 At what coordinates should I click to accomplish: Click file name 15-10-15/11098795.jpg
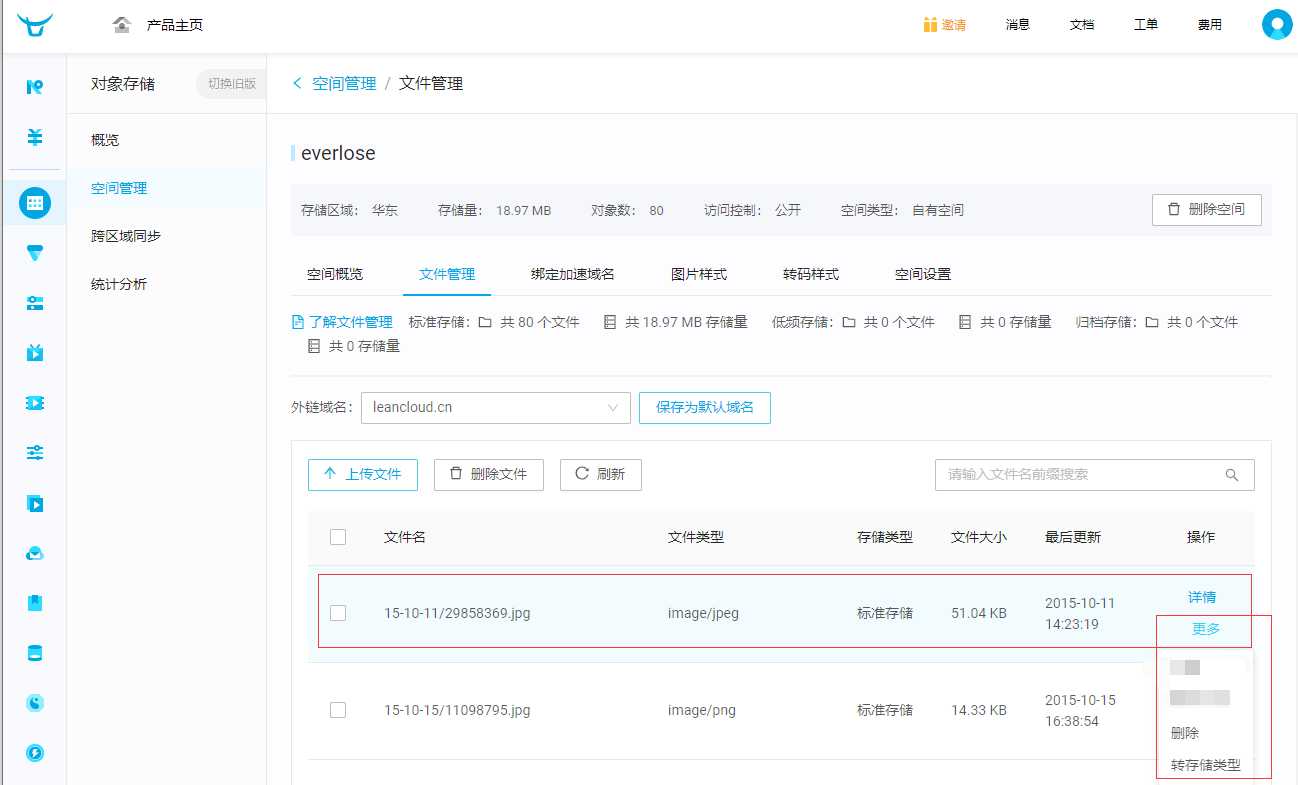point(457,710)
